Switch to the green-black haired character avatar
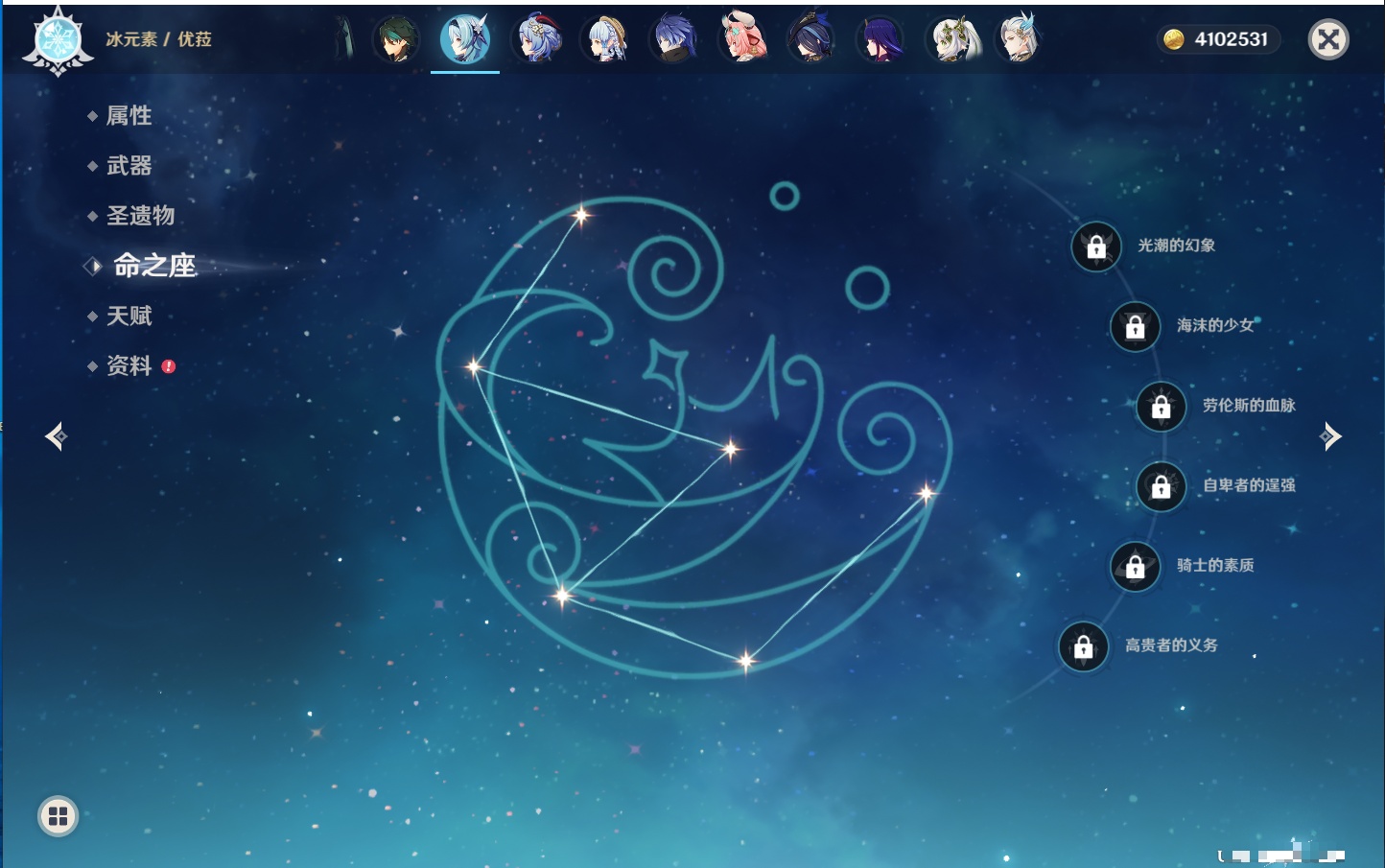The image size is (1385, 868). click(x=395, y=39)
